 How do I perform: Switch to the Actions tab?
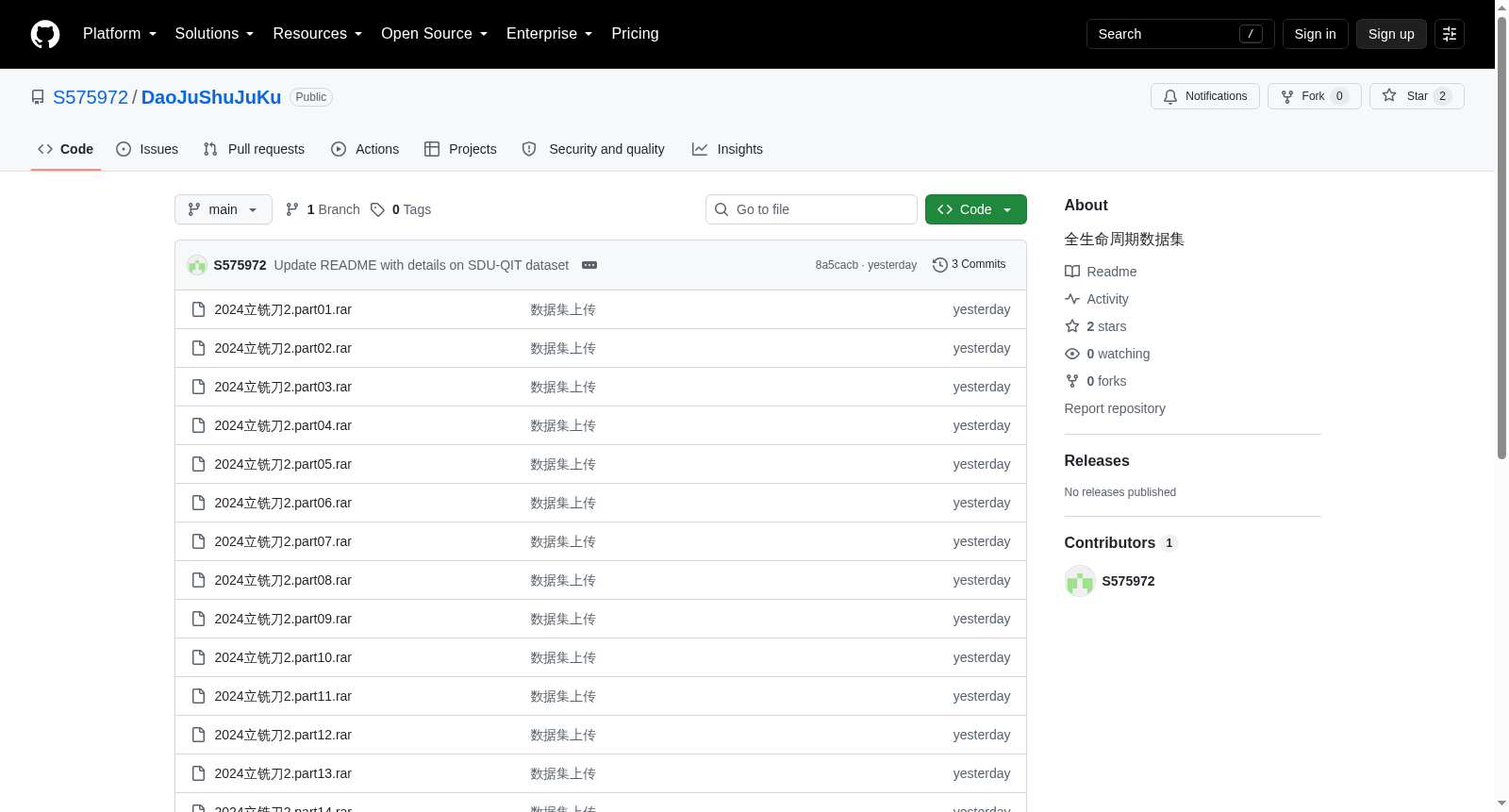coord(365,149)
